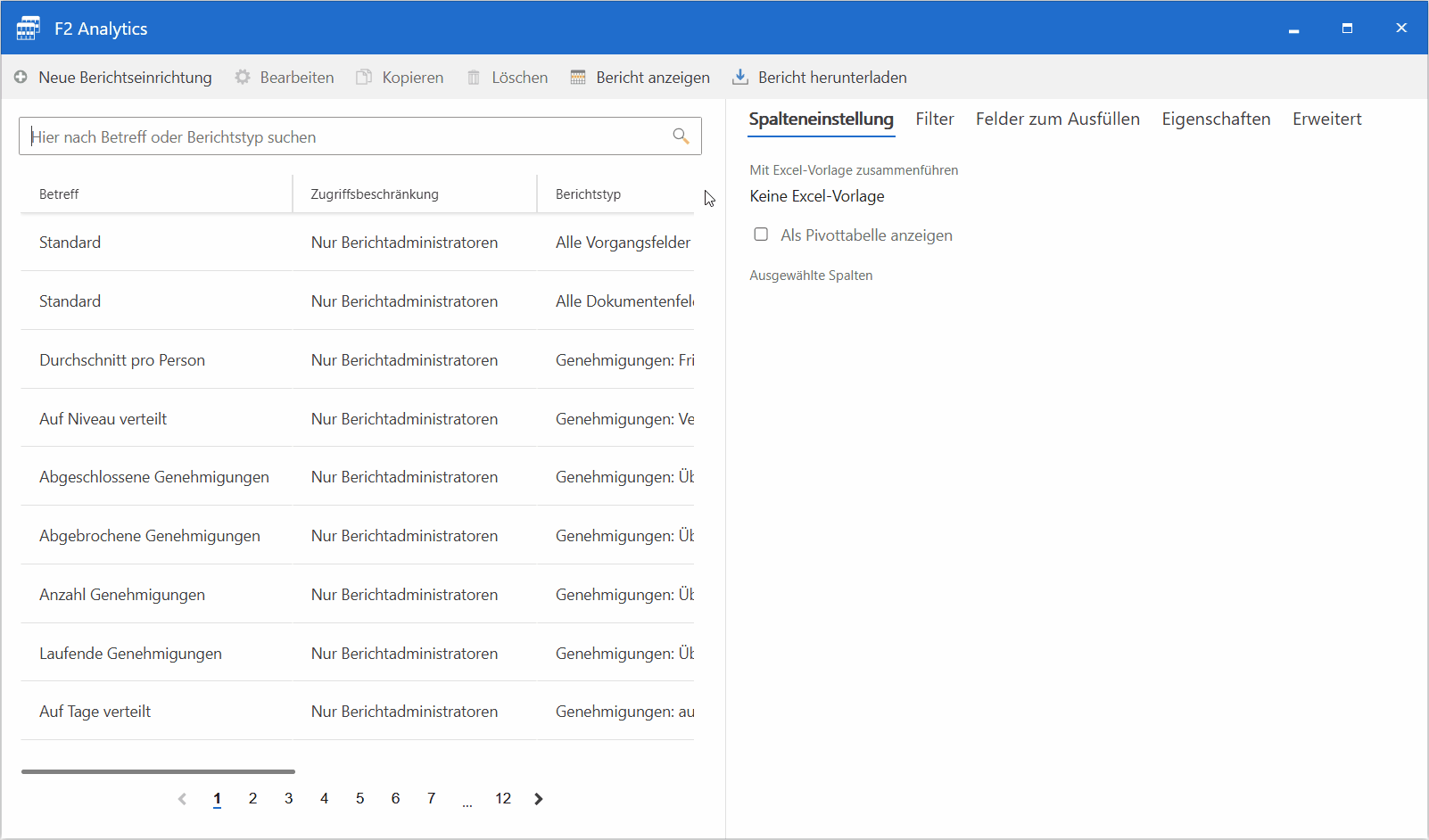Click the Bericht herunterladen download icon
Image resolution: width=1429 pixels, height=840 pixels.
(739, 78)
